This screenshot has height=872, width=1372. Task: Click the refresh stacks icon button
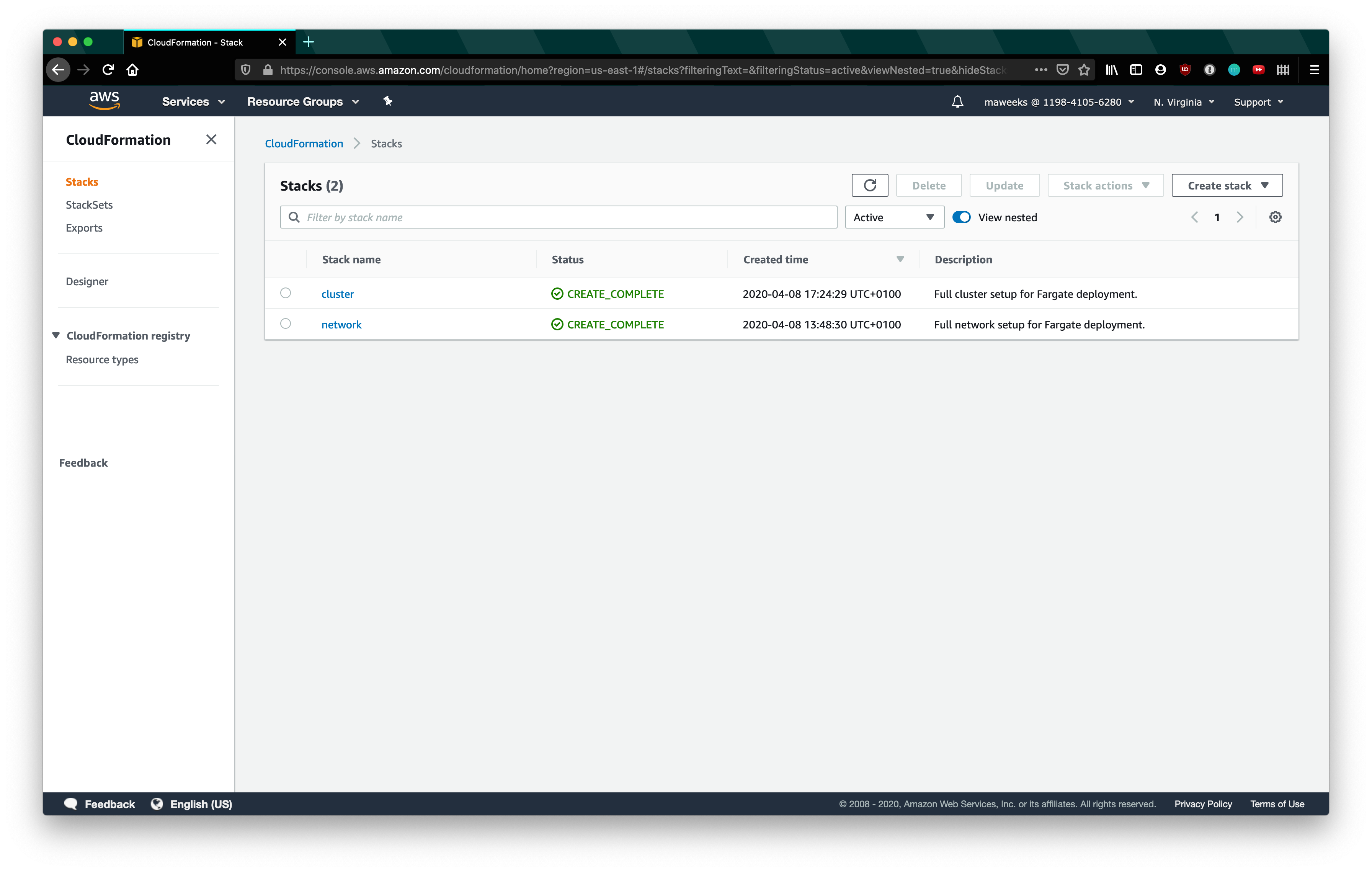(869, 185)
